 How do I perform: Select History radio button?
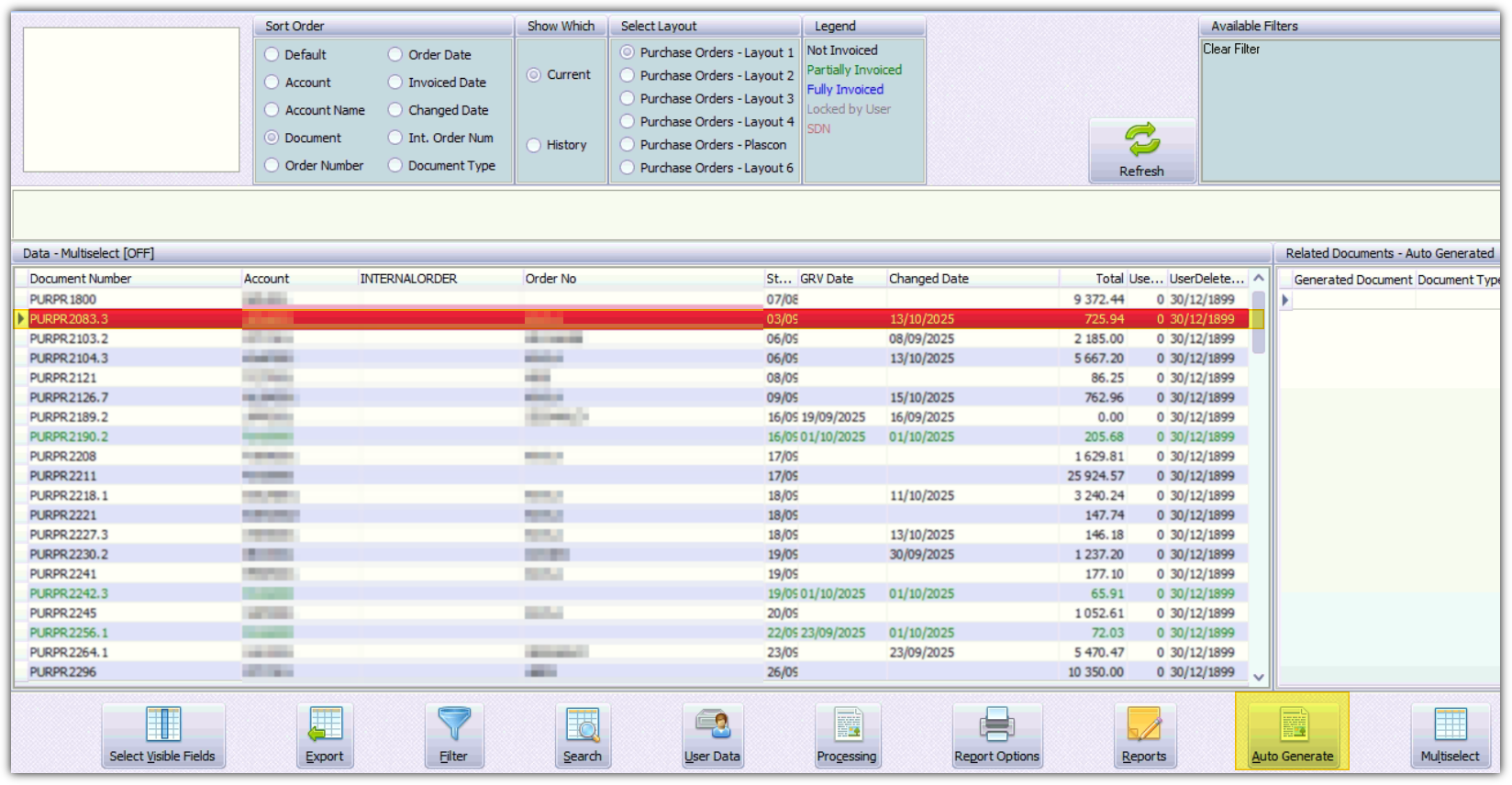pos(534,145)
